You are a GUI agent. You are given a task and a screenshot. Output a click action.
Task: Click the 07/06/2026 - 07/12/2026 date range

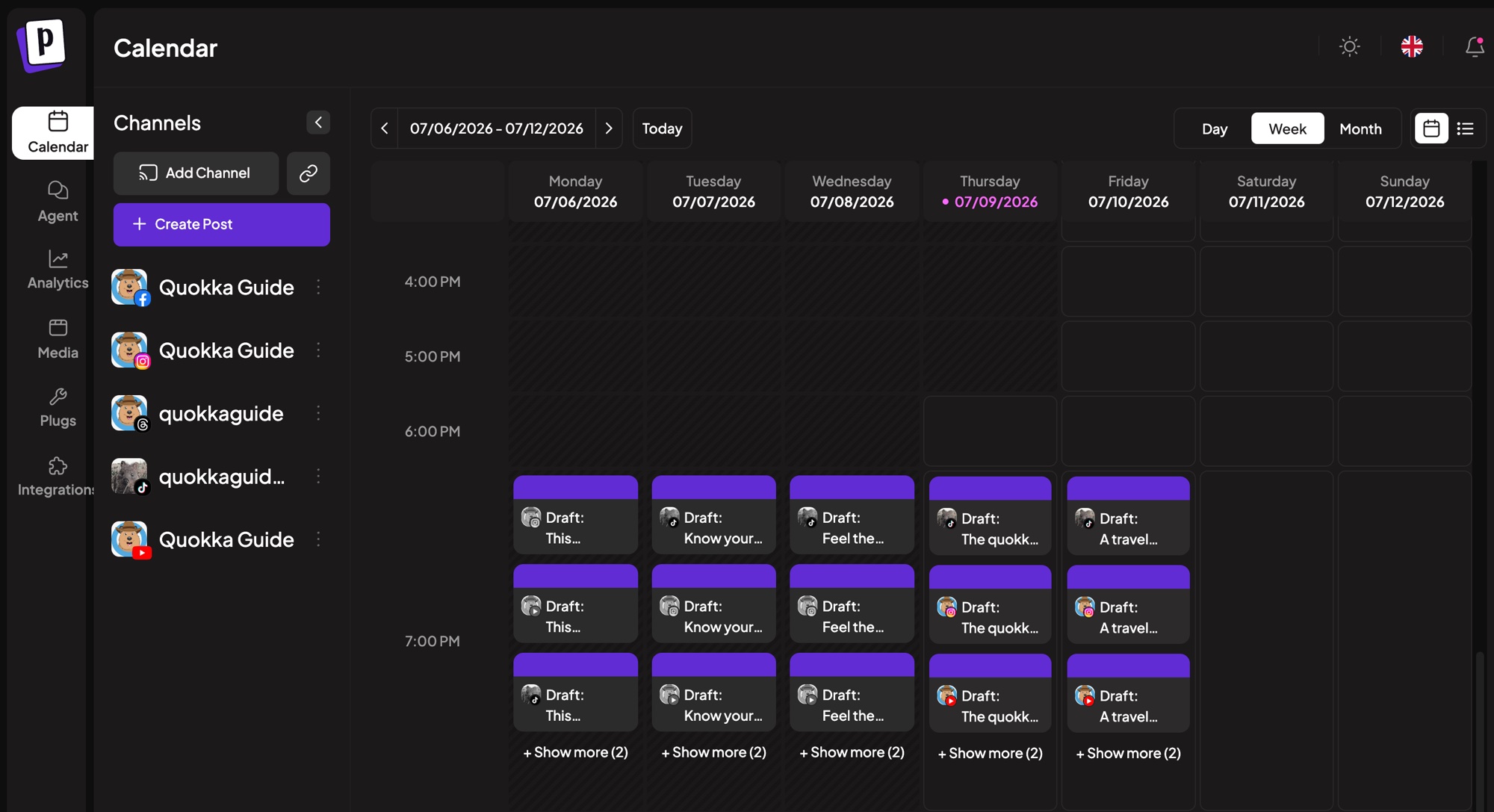coord(497,128)
